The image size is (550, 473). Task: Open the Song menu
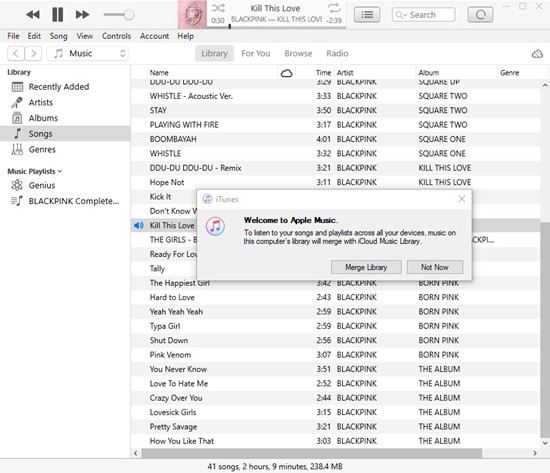point(58,36)
